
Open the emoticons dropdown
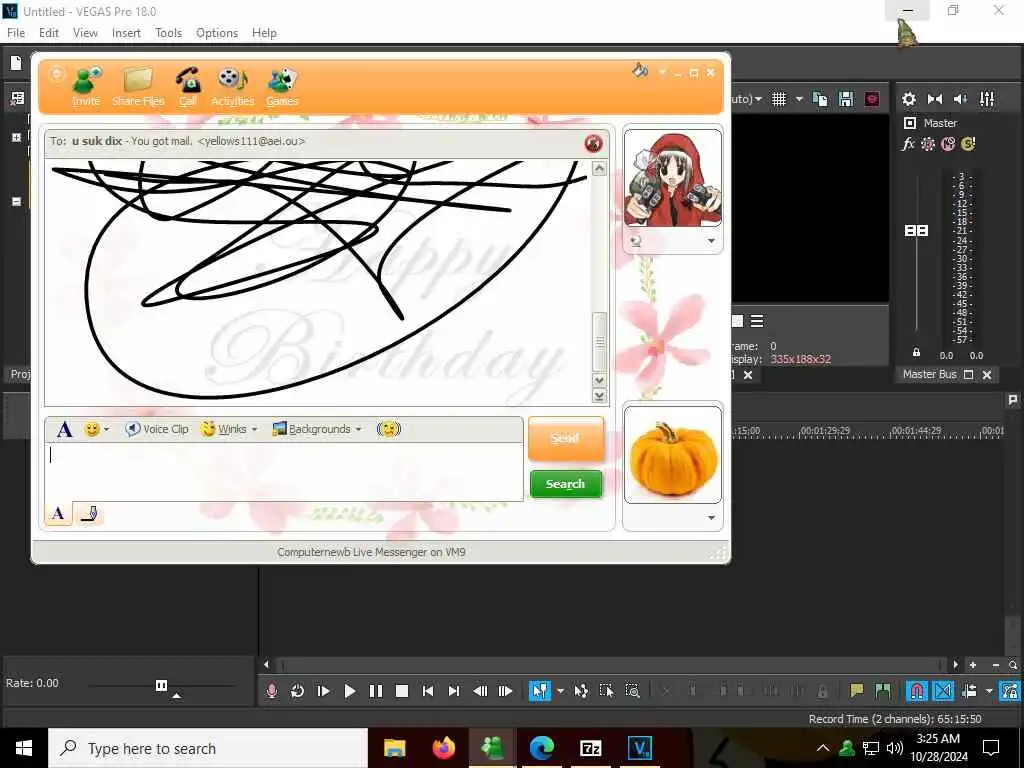pos(106,430)
